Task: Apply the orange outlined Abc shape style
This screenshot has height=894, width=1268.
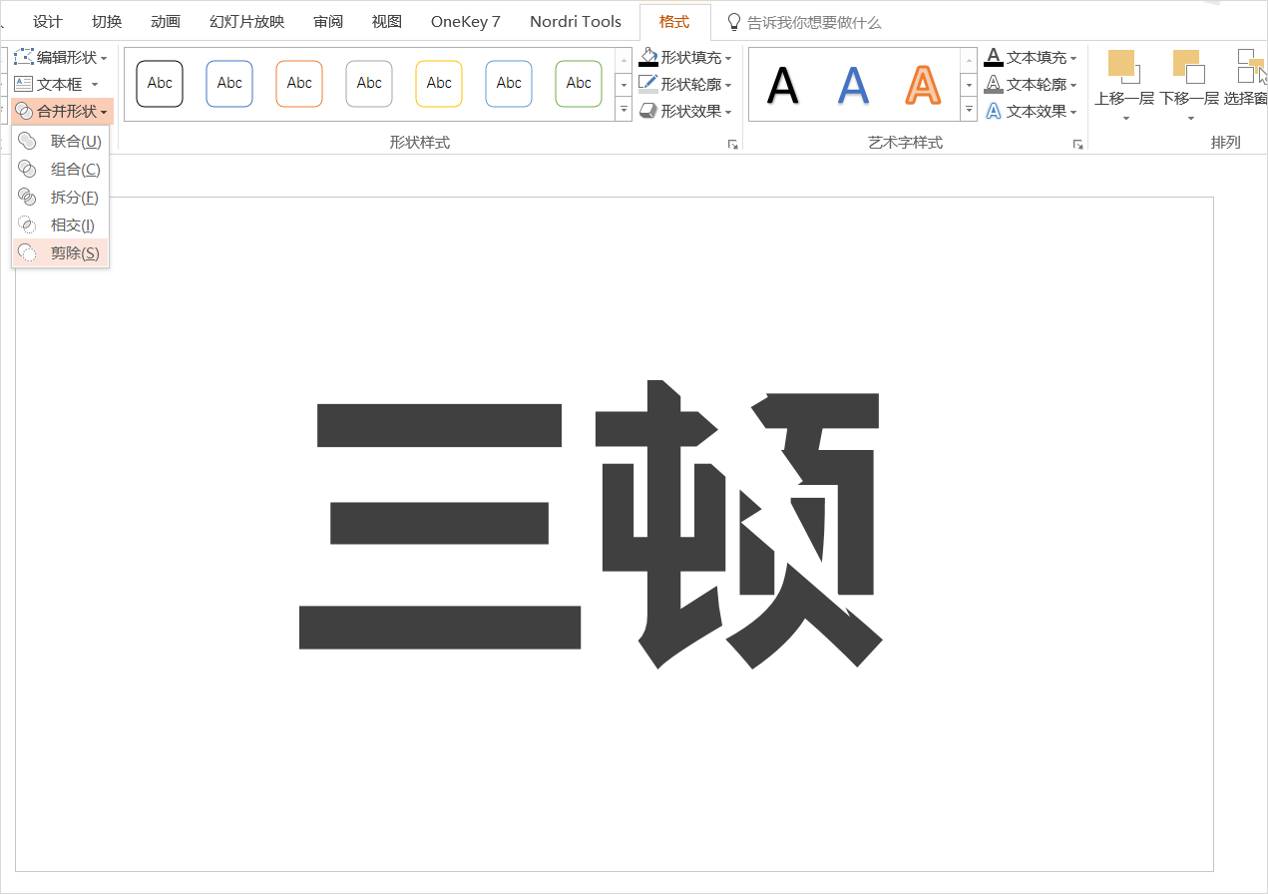Action: pyautogui.click(x=299, y=84)
